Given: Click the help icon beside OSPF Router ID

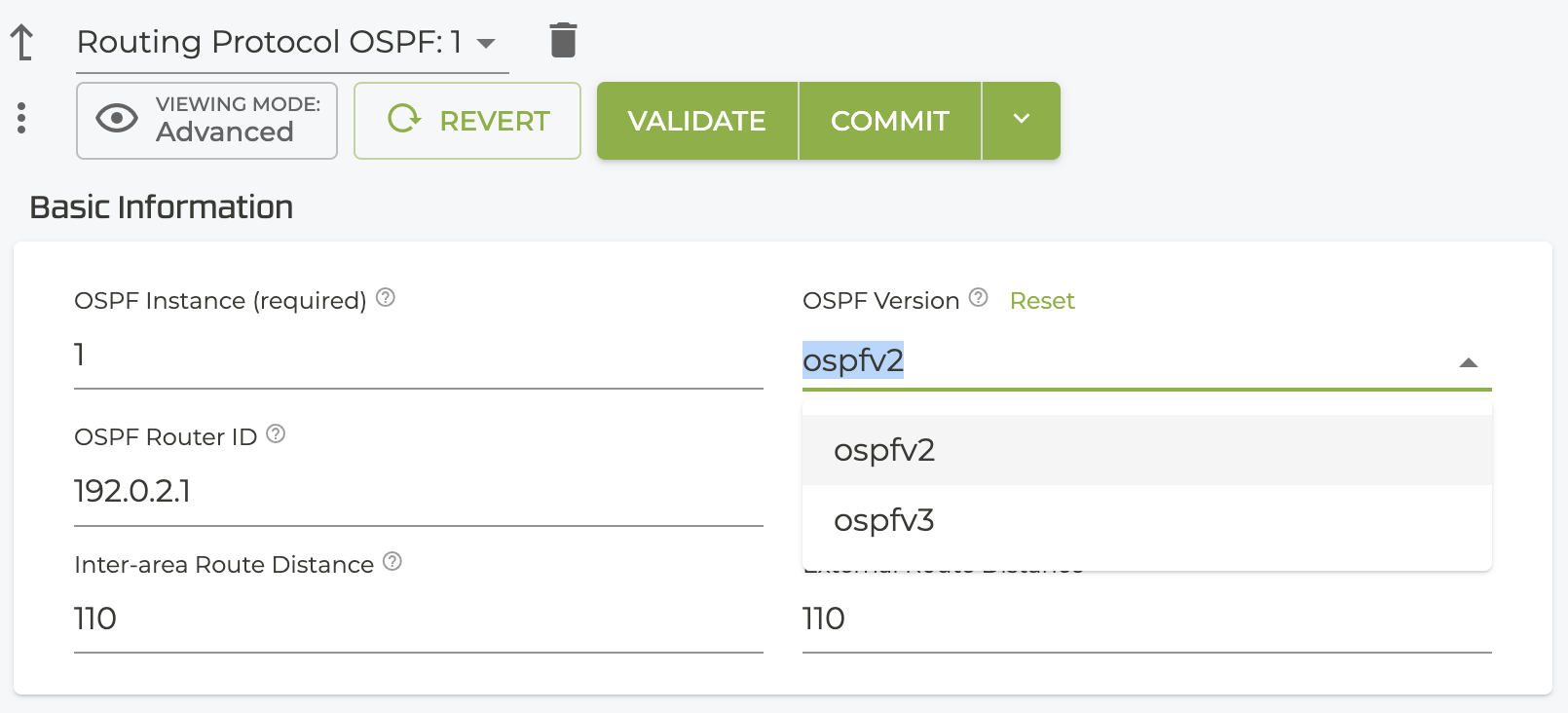Looking at the screenshot, I should pos(276,434).
